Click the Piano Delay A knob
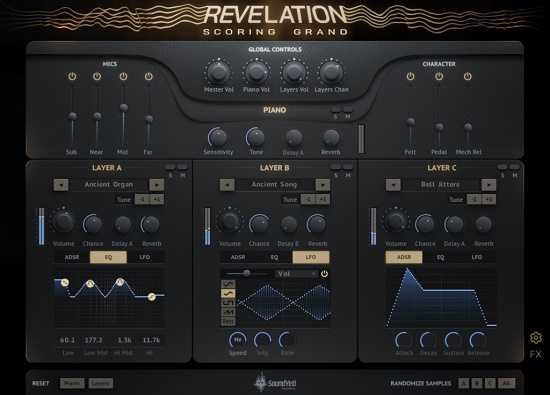 coord(294,138)
